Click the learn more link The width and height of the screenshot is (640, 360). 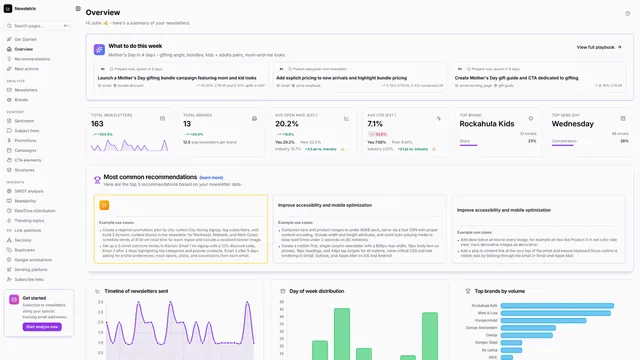(211, 178)
